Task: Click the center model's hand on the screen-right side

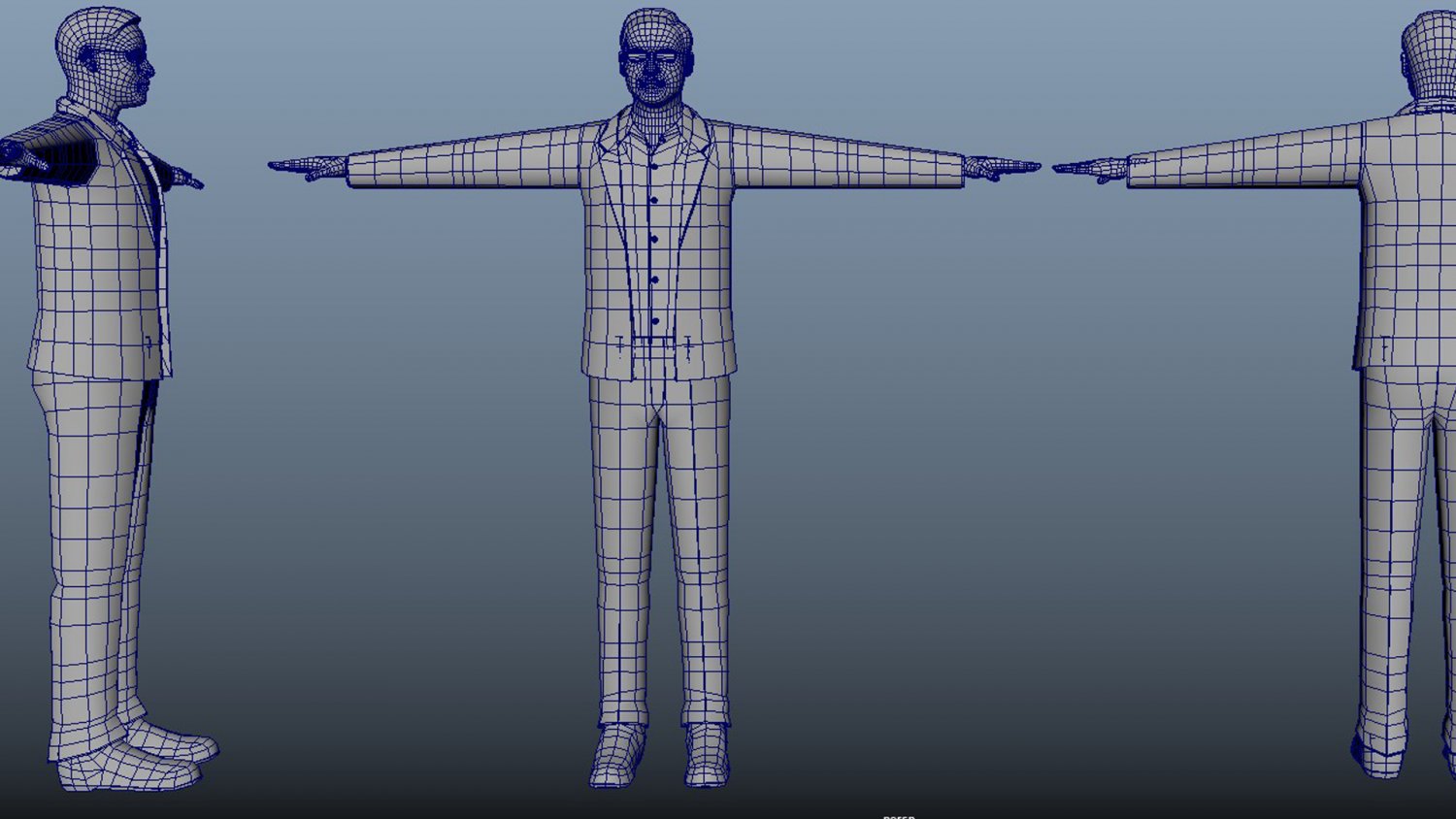Action: [x=1000, y=169]
